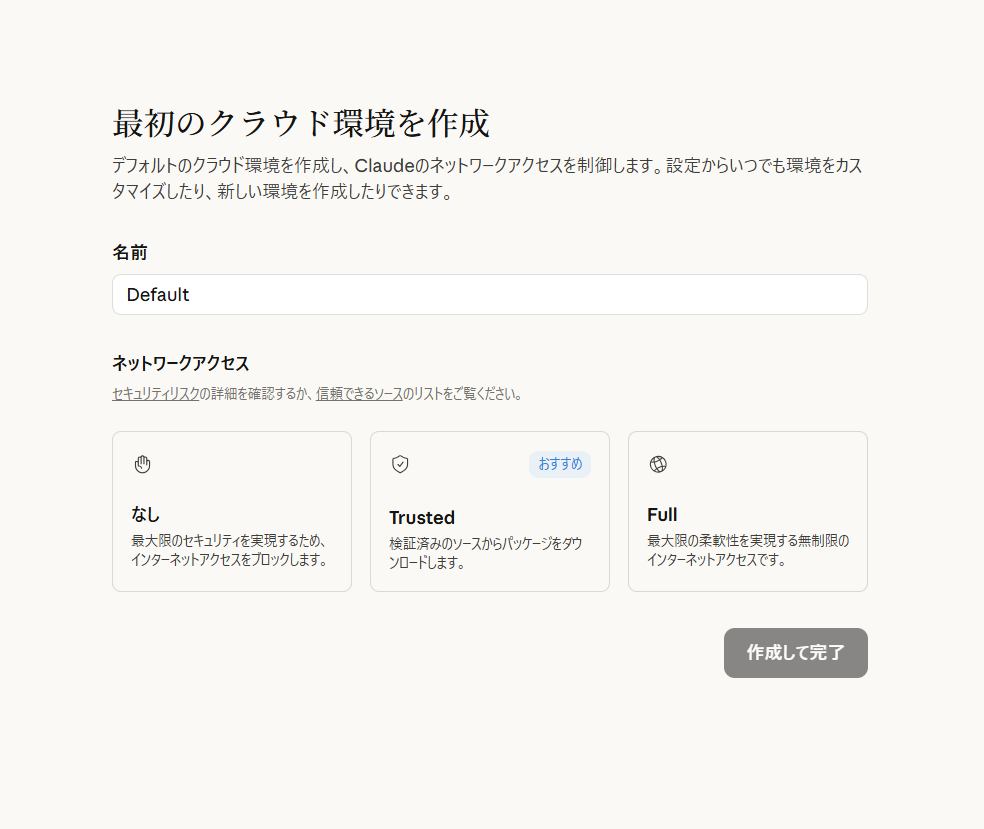Click the Trusted card description text

490,556
